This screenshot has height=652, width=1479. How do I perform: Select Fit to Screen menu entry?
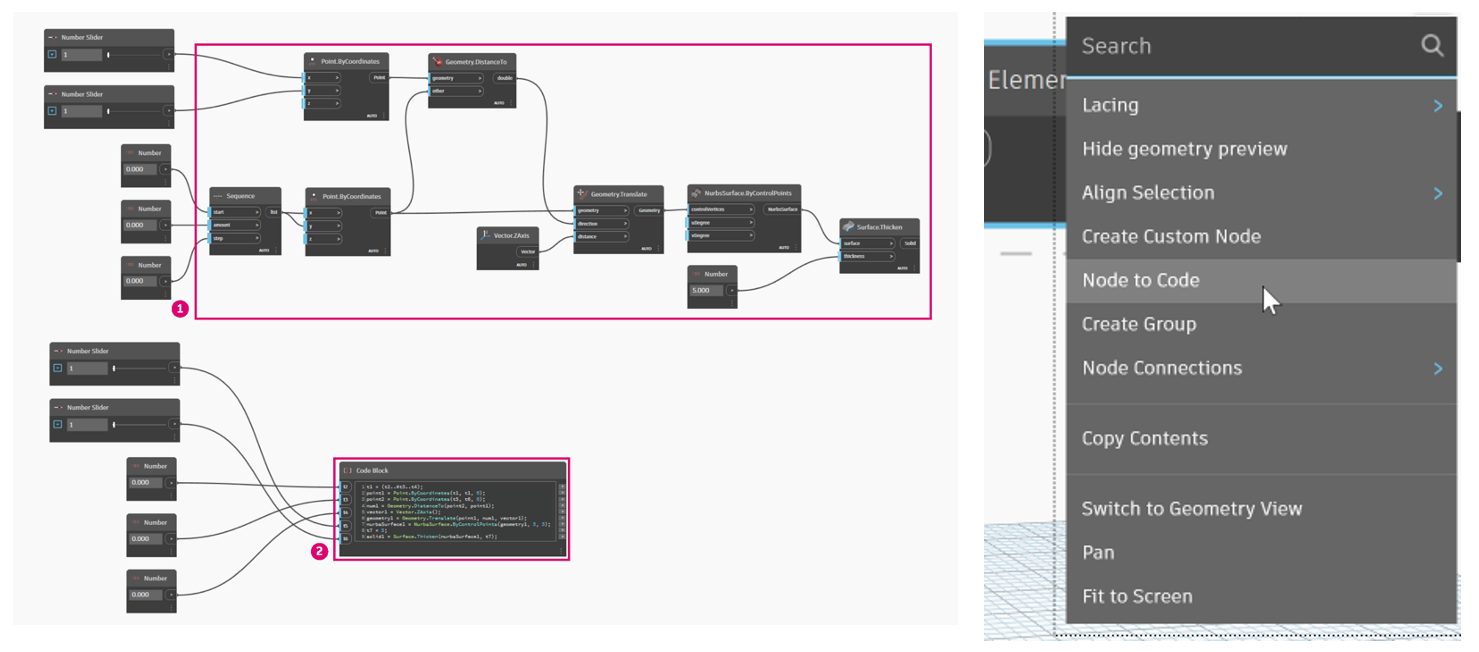click(x=1261, y=596)
